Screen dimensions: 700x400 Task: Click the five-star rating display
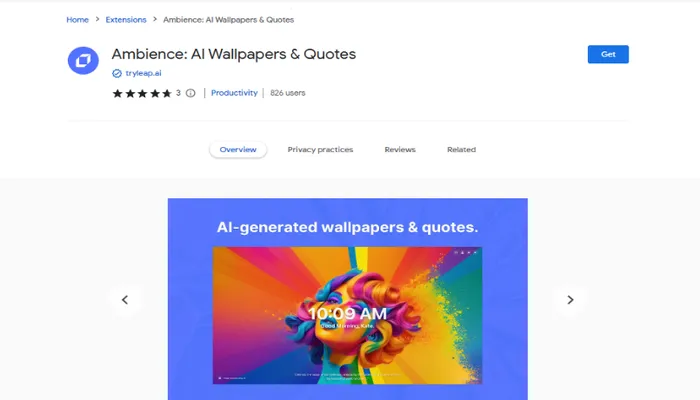point(142,93)
